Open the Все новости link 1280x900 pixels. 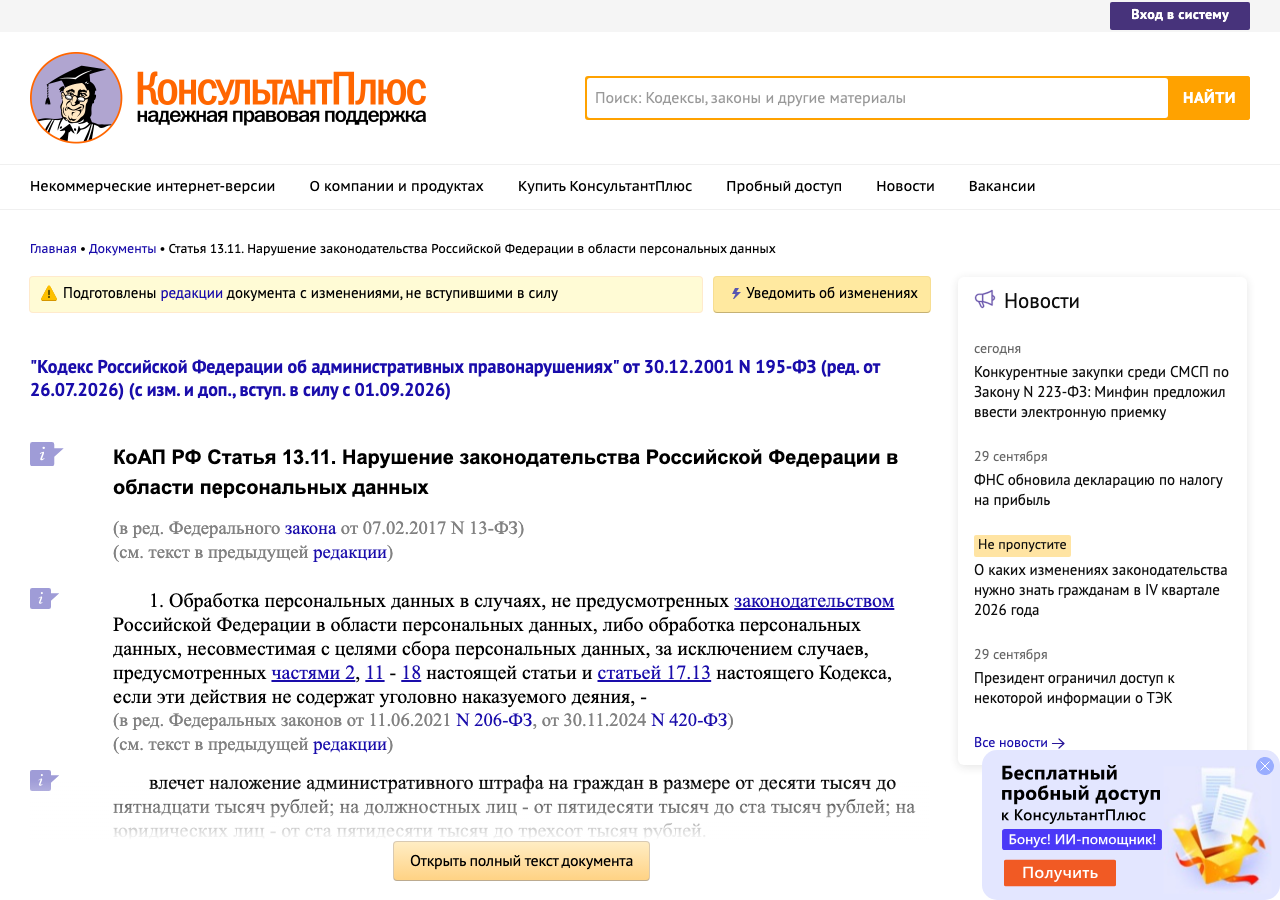1019,743
